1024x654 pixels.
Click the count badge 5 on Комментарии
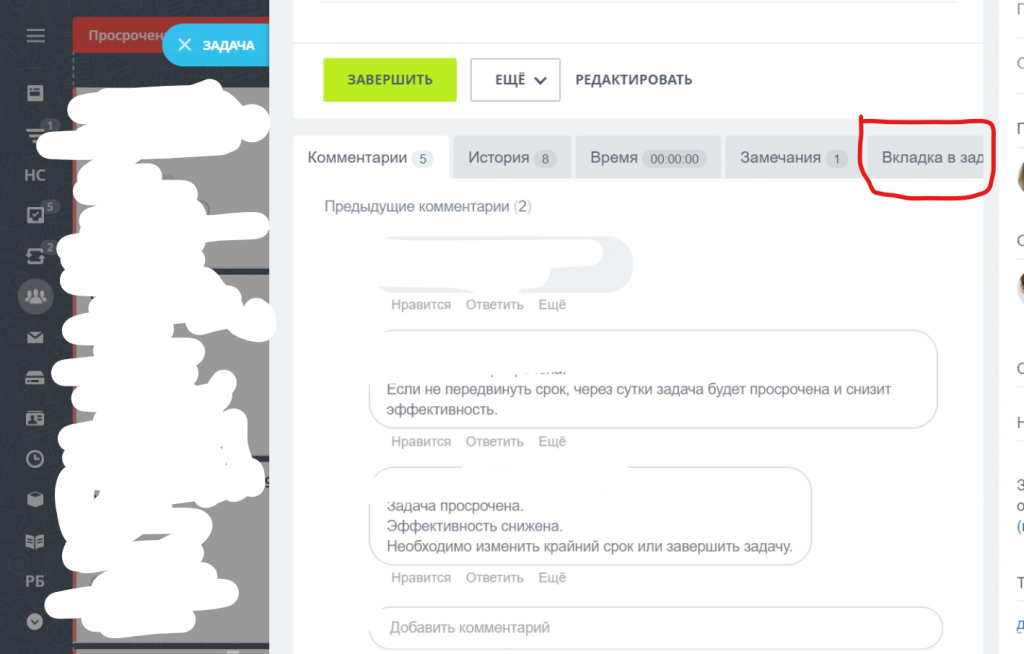[x=423, y=159]
